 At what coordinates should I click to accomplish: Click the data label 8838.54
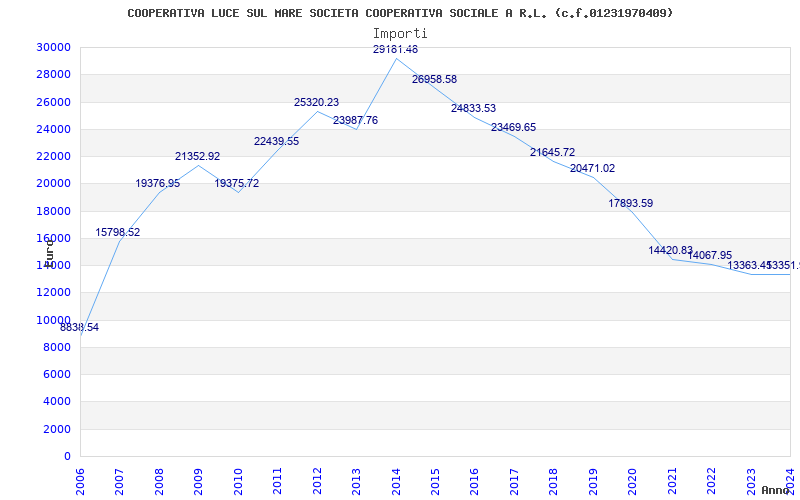click(80, 328)
